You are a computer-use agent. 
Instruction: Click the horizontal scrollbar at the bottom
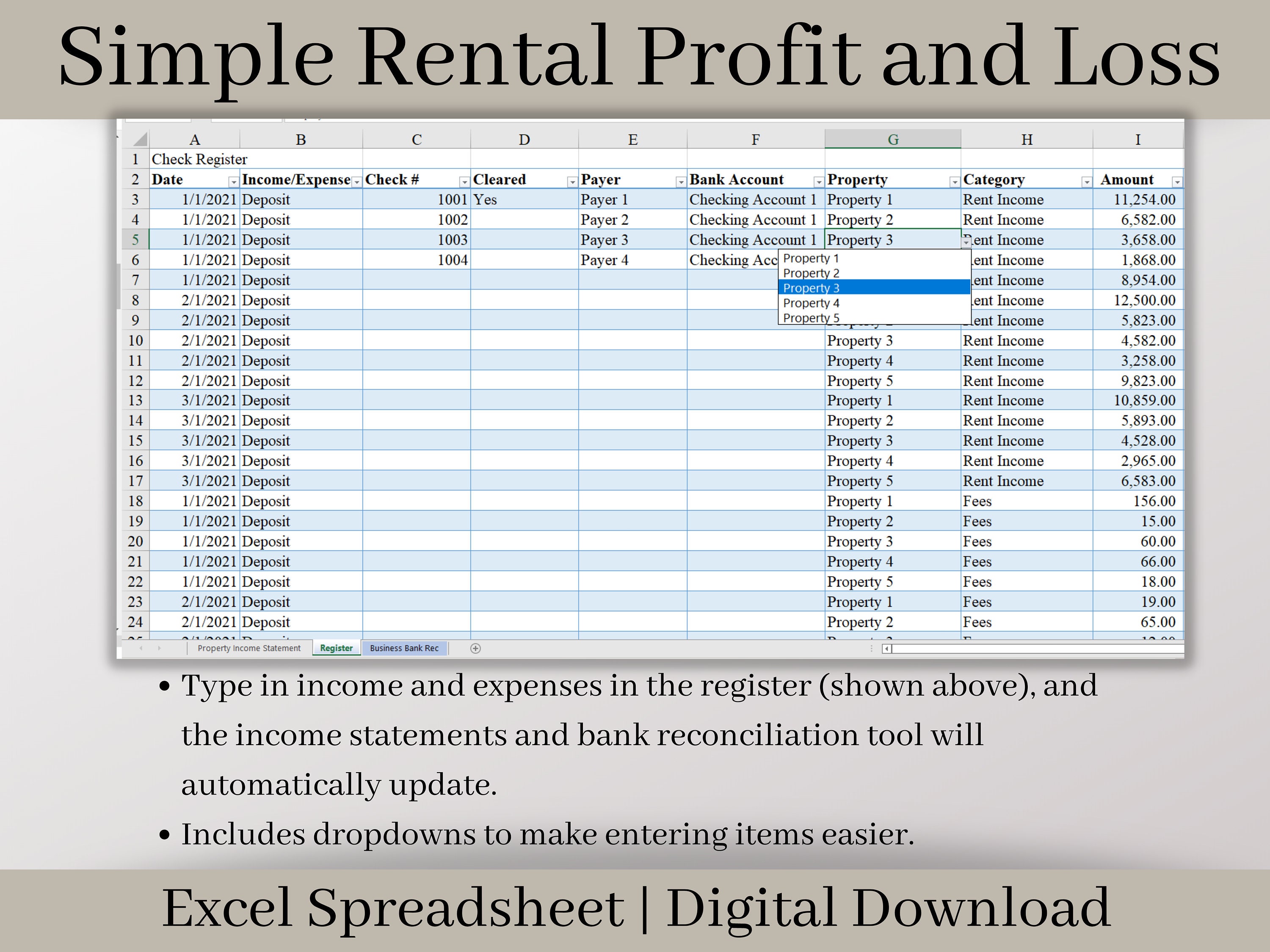pyautogui.click(x=1033, y=649)
